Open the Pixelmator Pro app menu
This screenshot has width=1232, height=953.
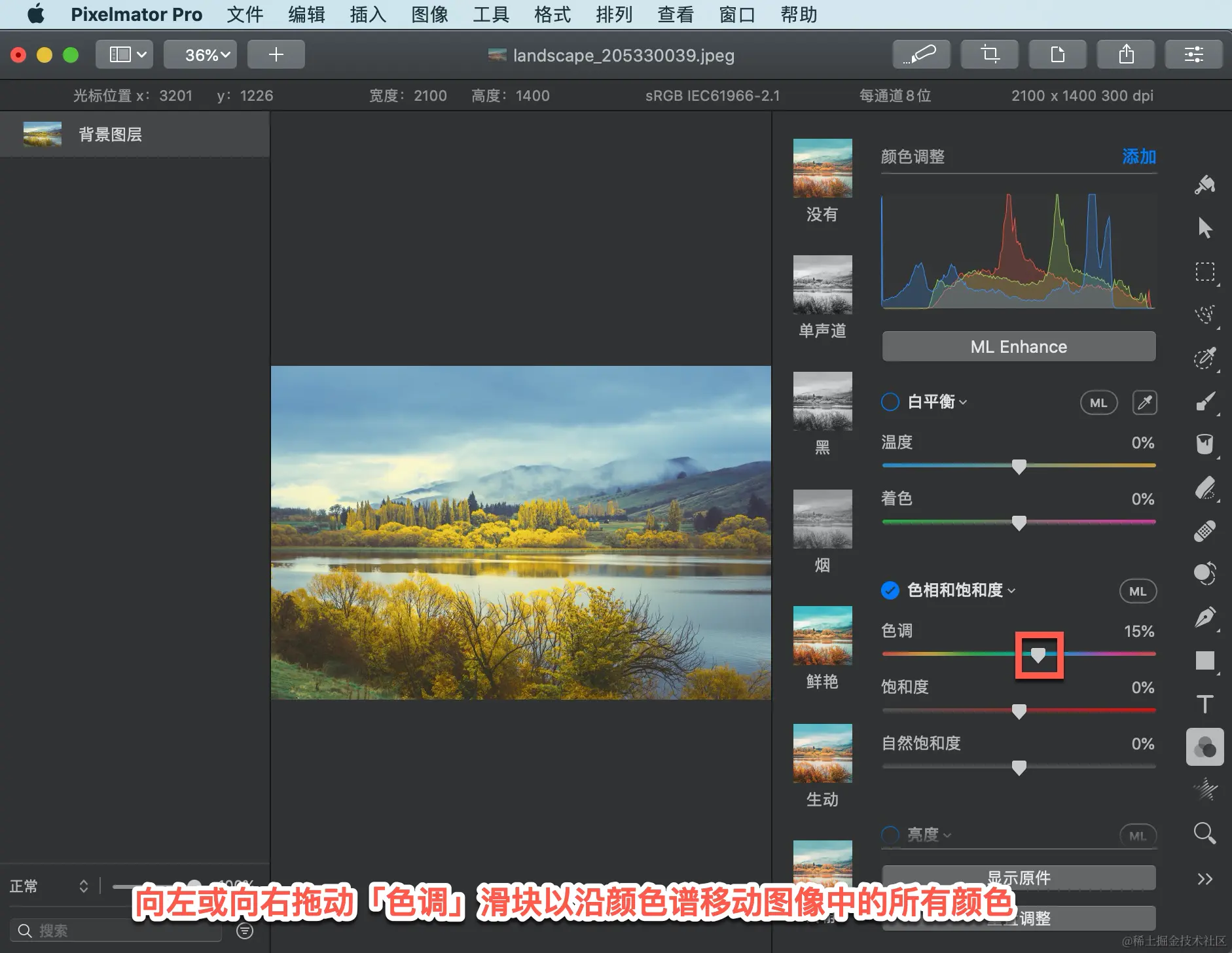point(136,14)
